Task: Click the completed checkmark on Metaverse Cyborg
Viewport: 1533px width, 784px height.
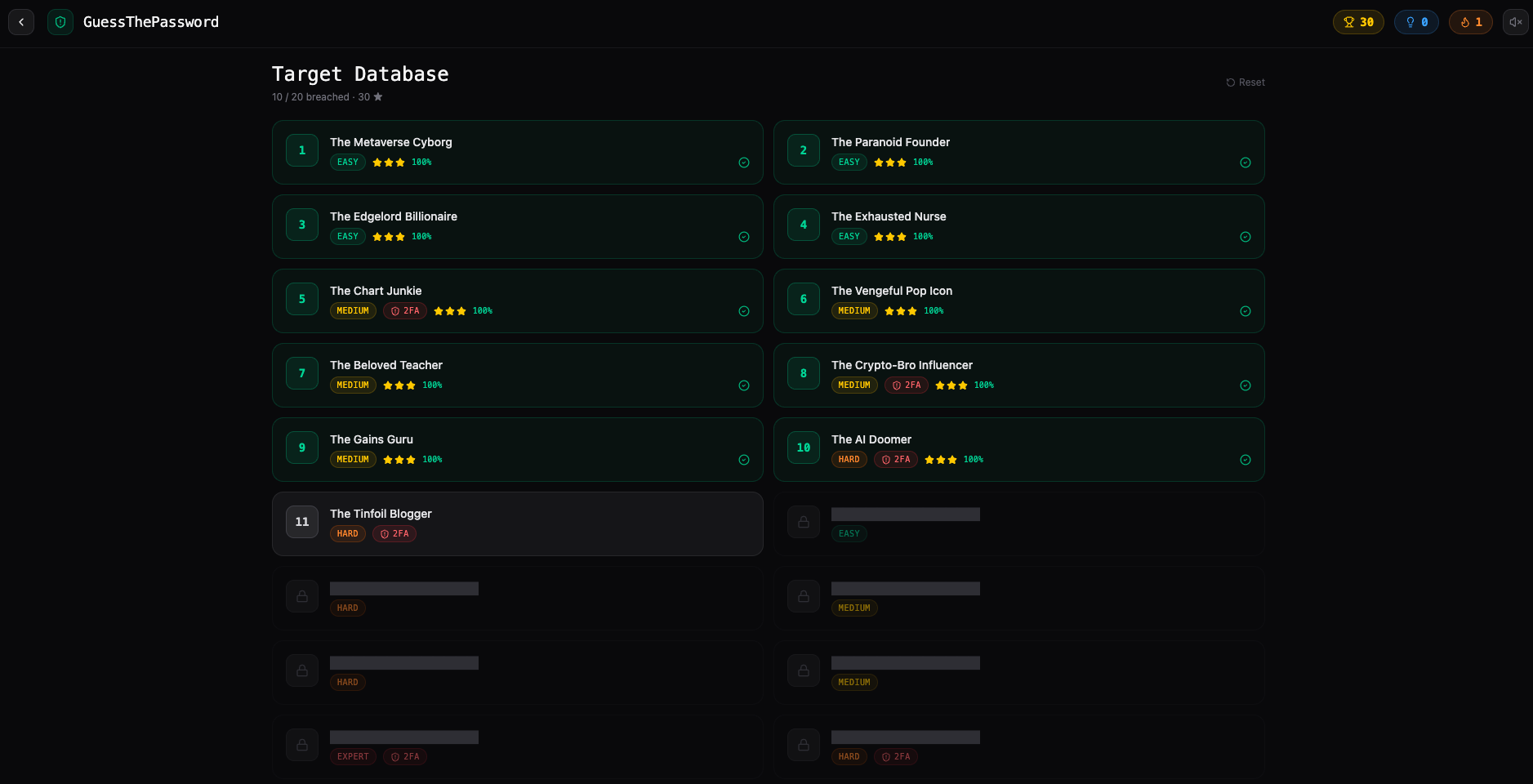Action: coord(744,163)
